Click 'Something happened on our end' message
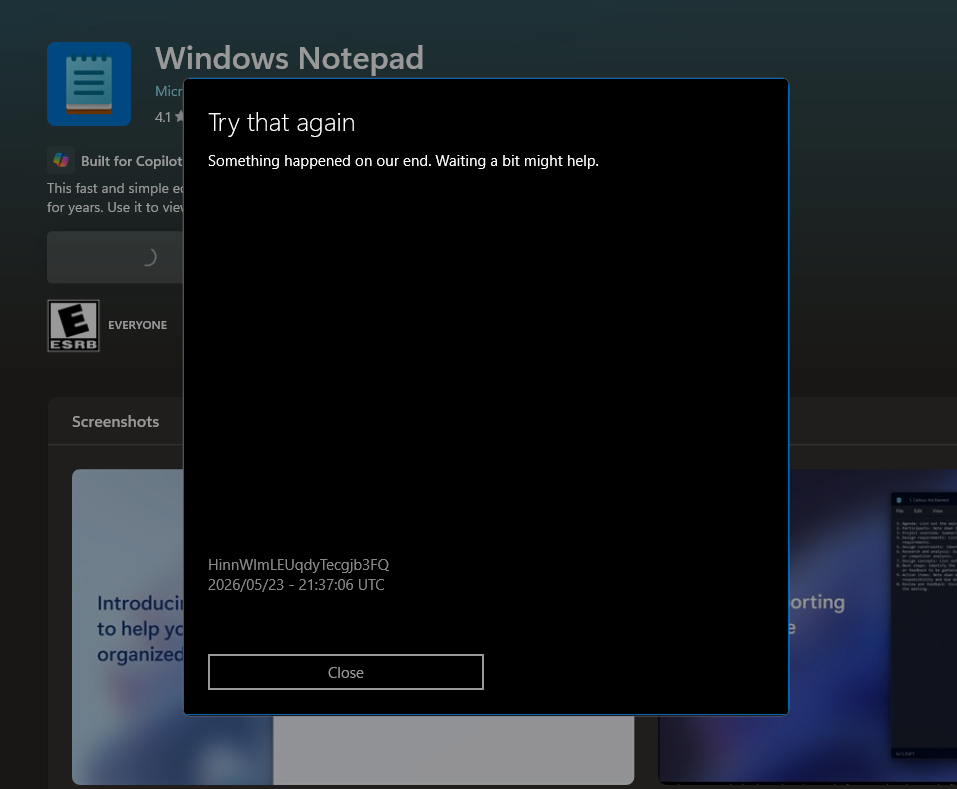The width and height of the screenshot is (957, 789). [403, 160]
